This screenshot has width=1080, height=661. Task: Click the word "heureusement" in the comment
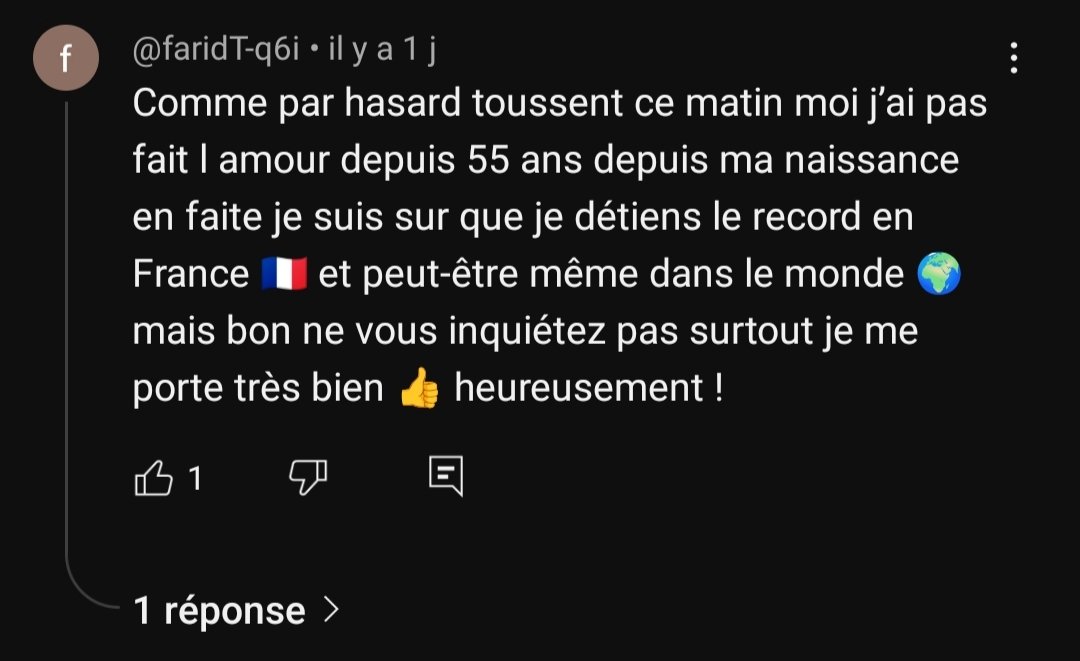[x=579, y=388]
